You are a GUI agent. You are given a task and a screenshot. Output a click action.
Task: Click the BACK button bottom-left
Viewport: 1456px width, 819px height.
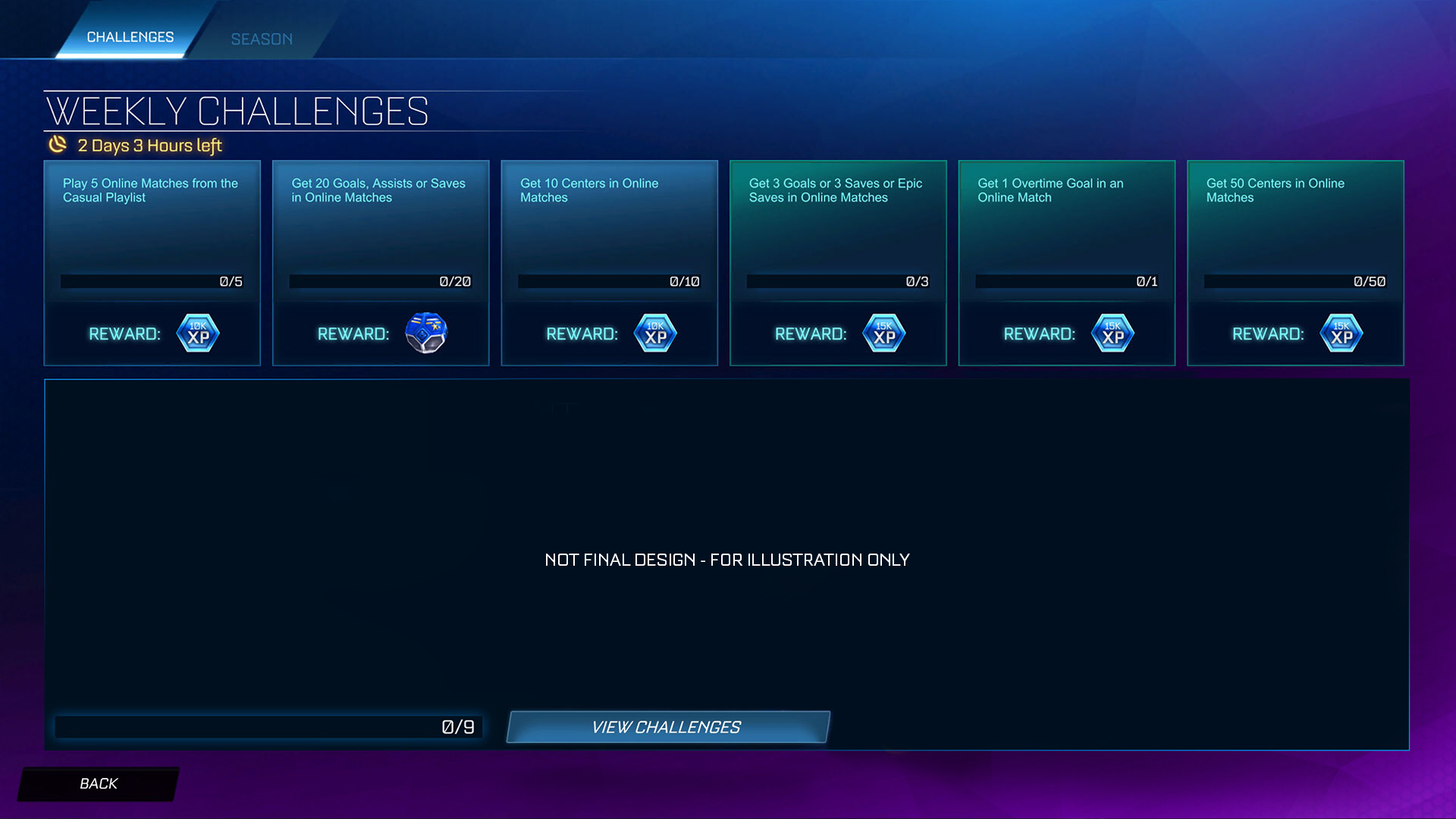97,783
